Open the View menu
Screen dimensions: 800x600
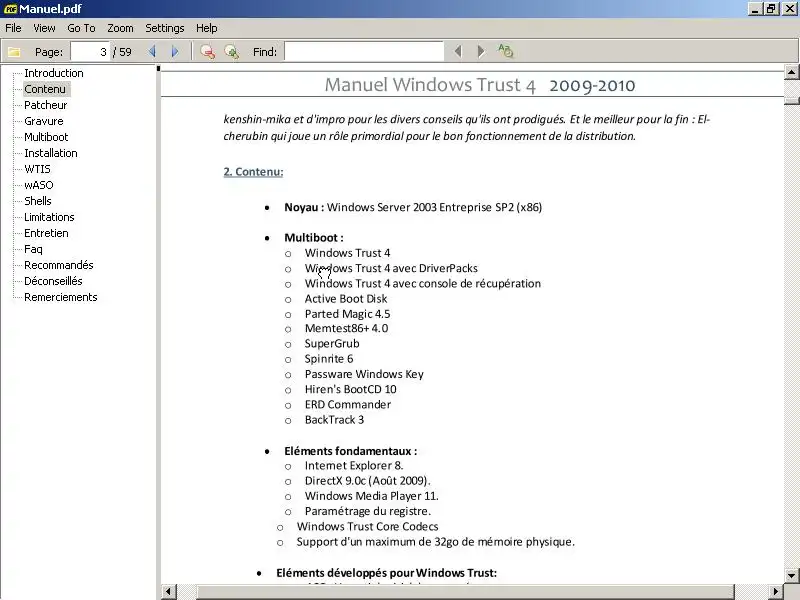[x=44, y=28]
